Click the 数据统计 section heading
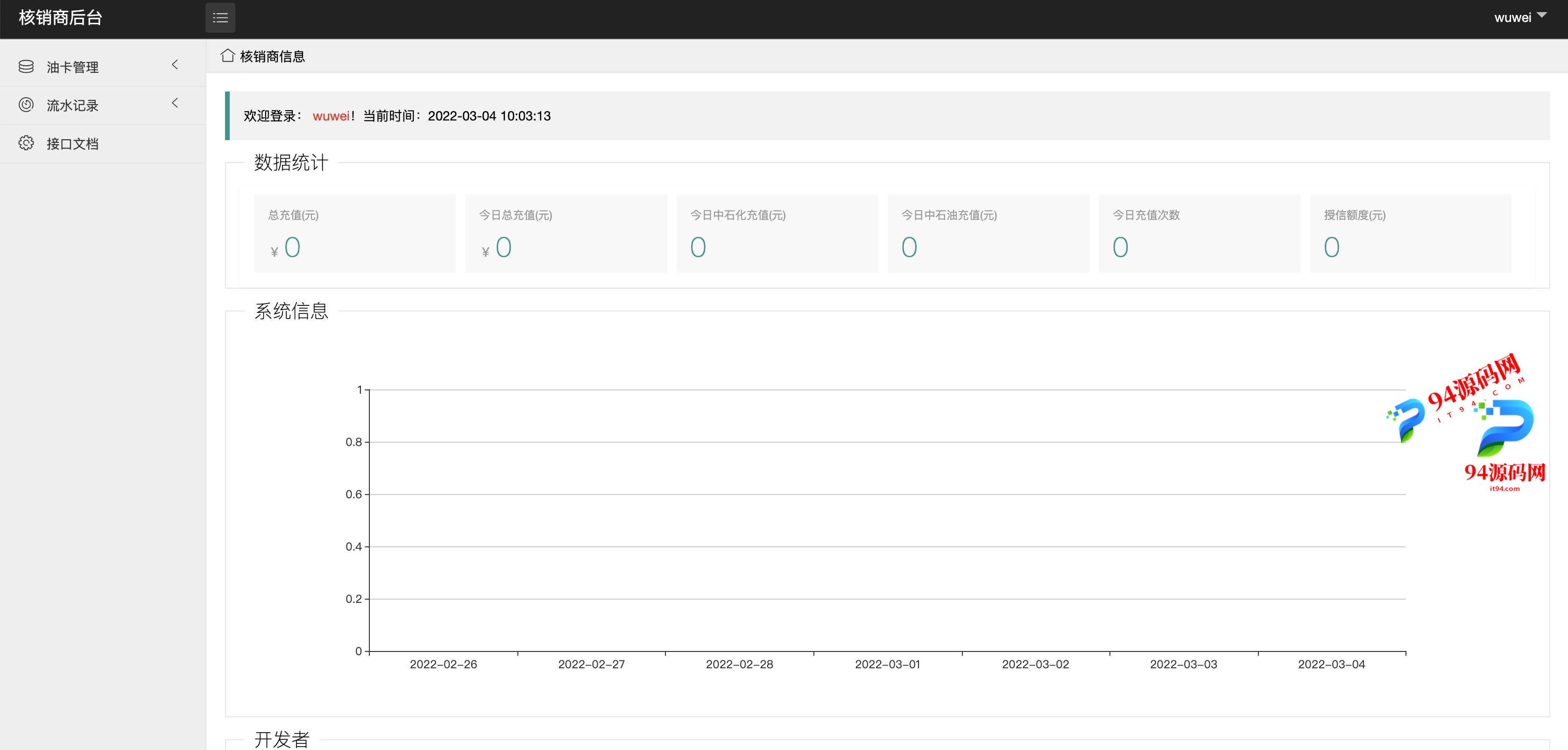The image size is (1568, 750). point(291,163)
